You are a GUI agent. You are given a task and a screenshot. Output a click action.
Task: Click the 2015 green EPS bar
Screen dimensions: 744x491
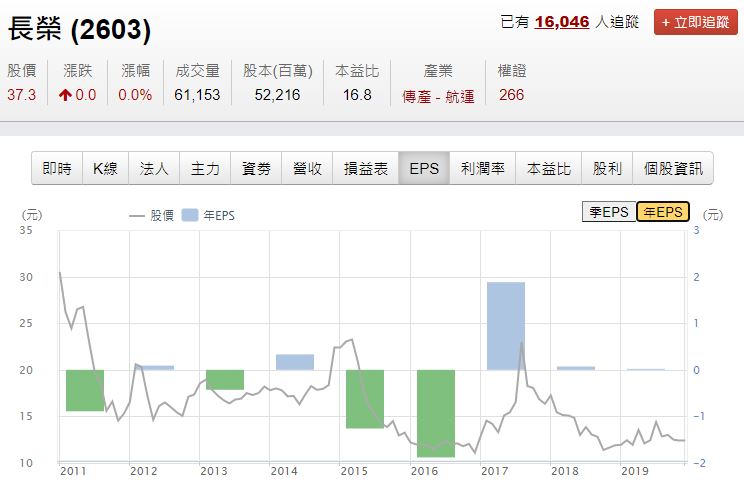click(x=365, y=399)
